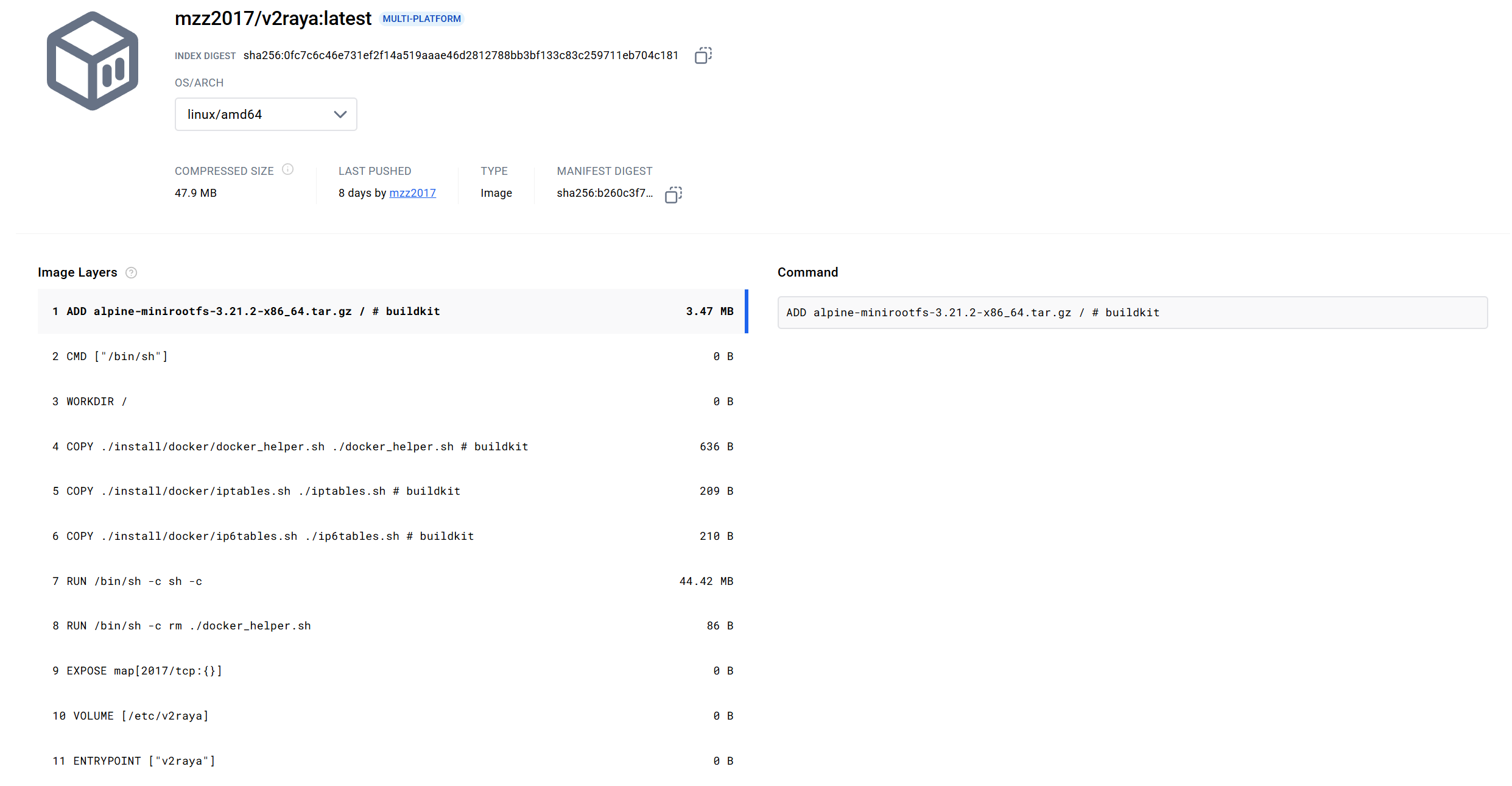Click the 3.47 MB layer size

coord(710,311)
